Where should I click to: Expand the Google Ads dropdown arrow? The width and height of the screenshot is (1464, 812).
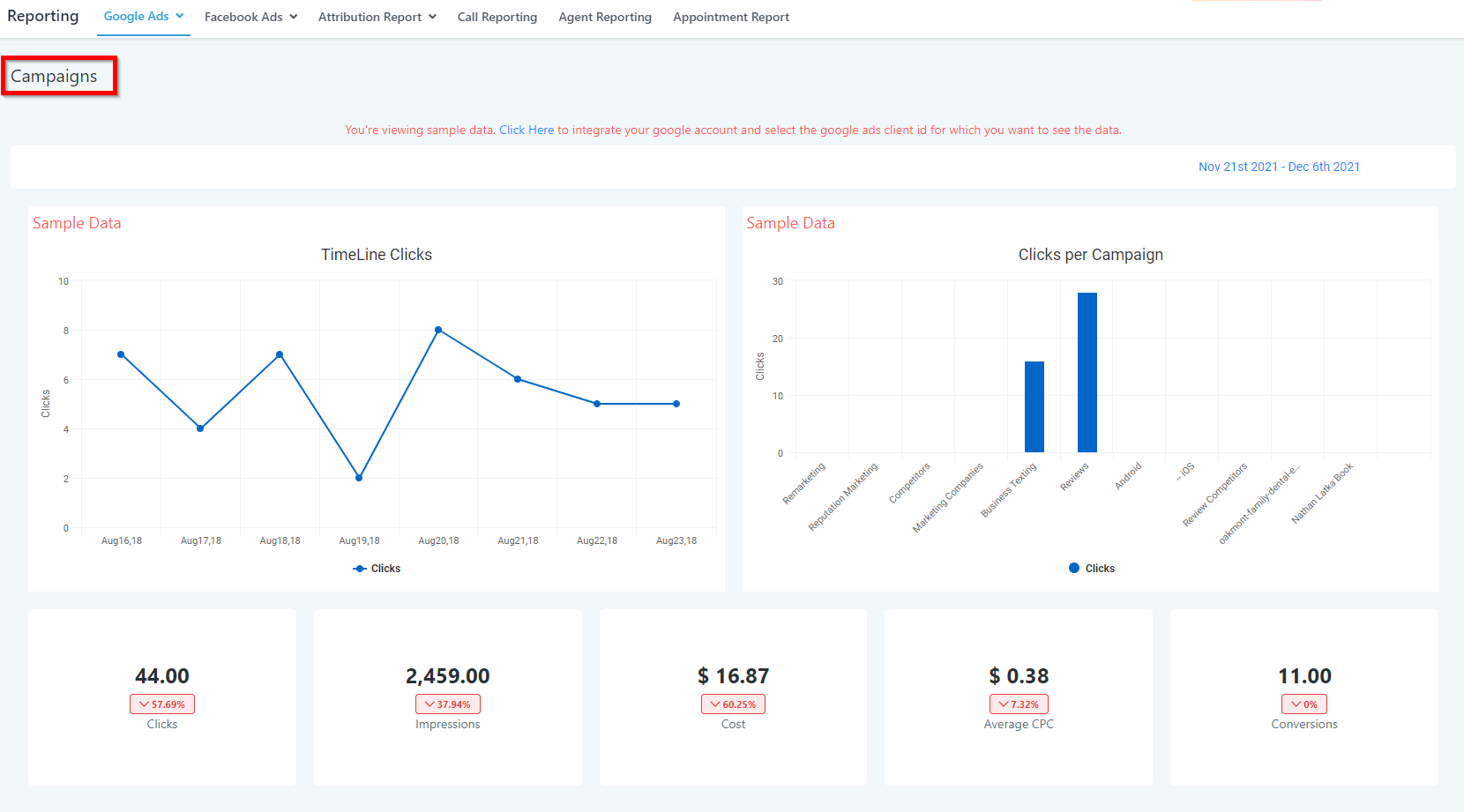(x=180, y=16)
